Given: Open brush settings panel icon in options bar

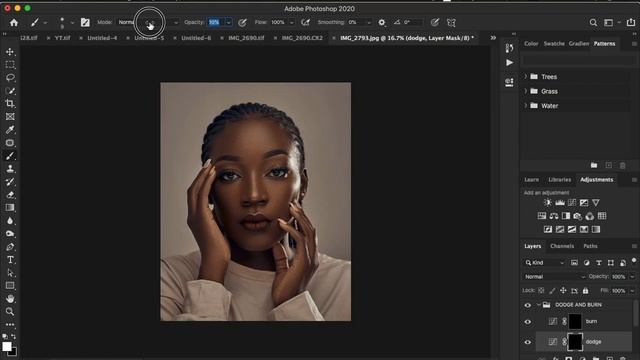Looking at the screenshot, I should click(85, 22).
